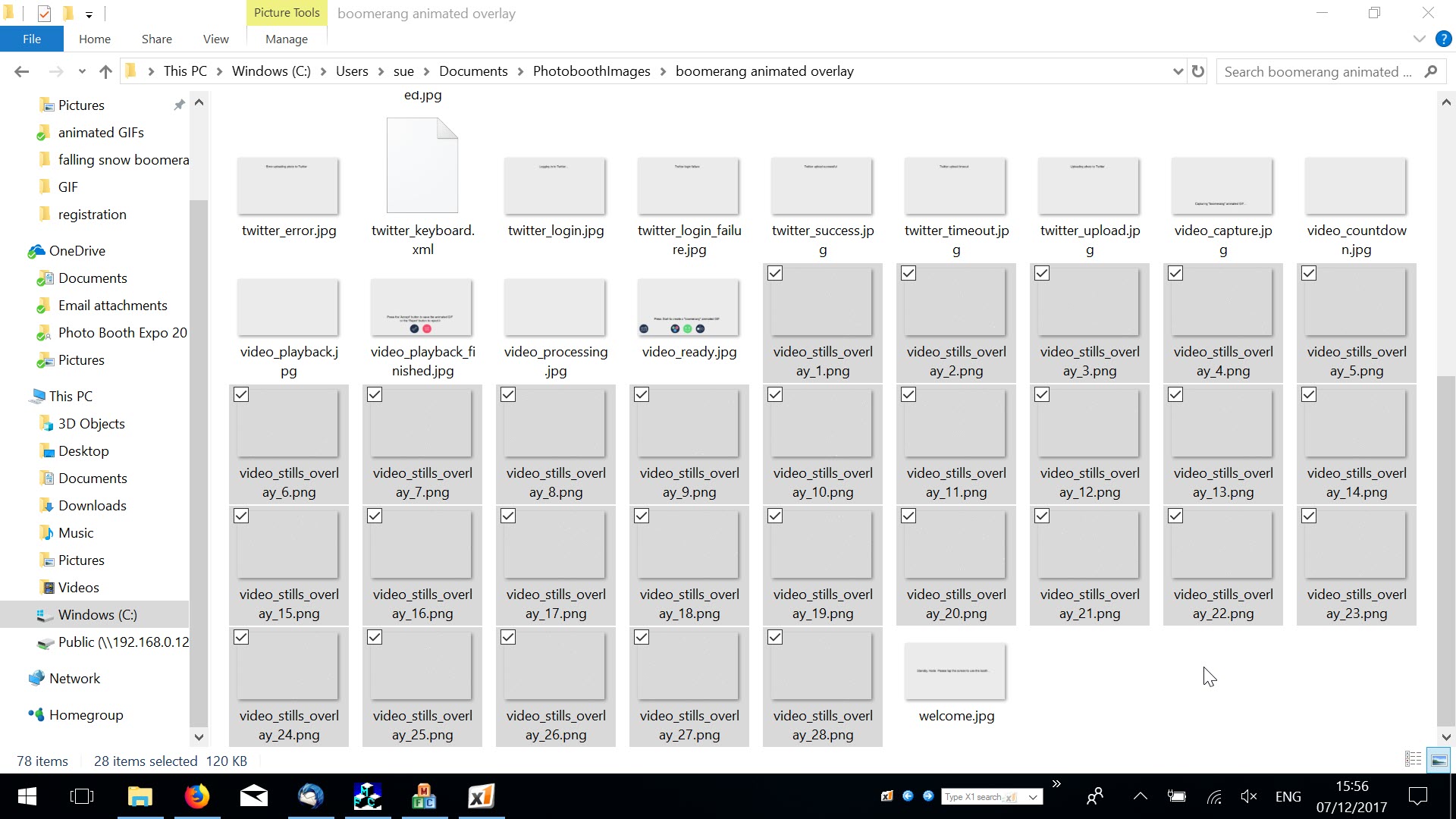Viewport: 1456px width, 819px height.
Task: Jump to Windows (C:) in breadcrumb
Action: click(x=271, y=71)
